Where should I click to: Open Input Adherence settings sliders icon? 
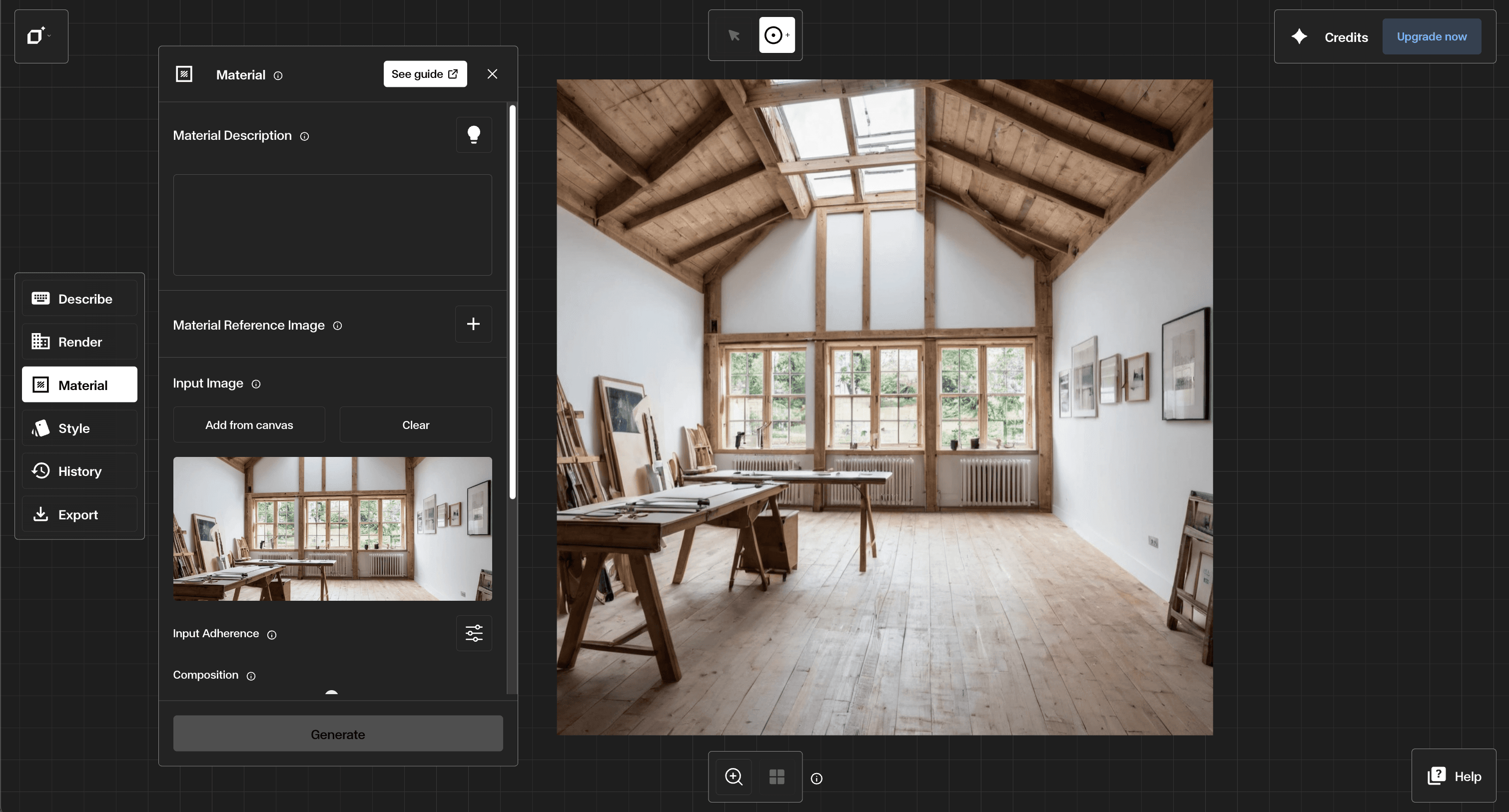pyautogui.click(x=473, y=633)
